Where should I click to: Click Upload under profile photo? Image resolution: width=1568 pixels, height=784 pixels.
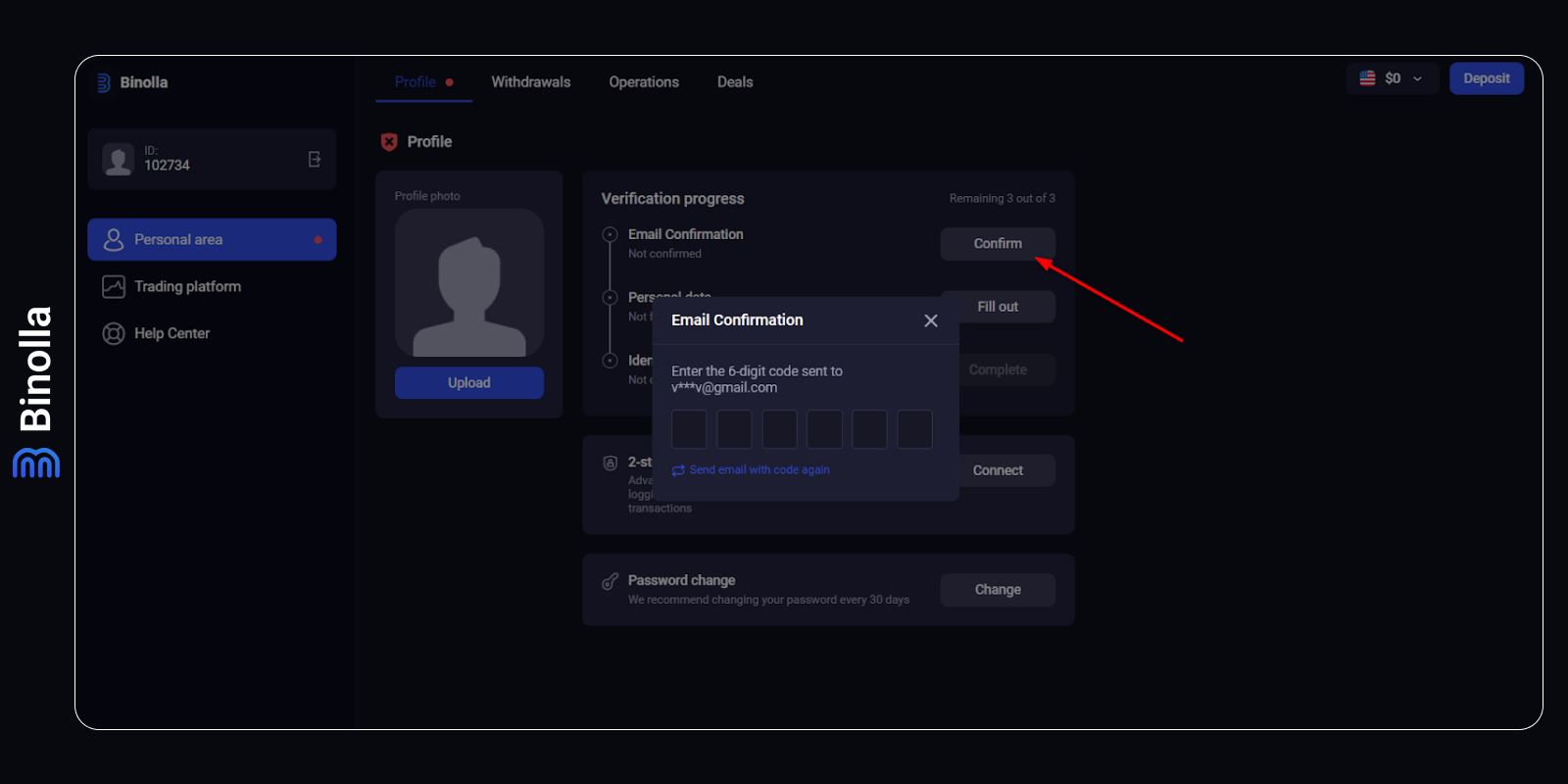click(x=469, y=383)
